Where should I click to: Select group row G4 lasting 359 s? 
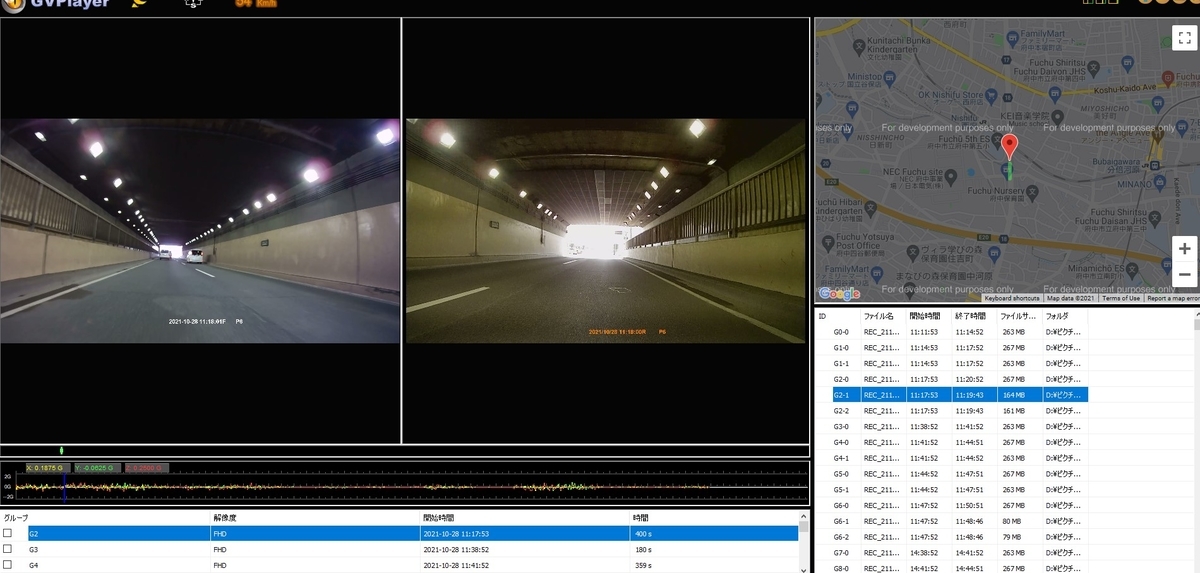tap(413, 564)
